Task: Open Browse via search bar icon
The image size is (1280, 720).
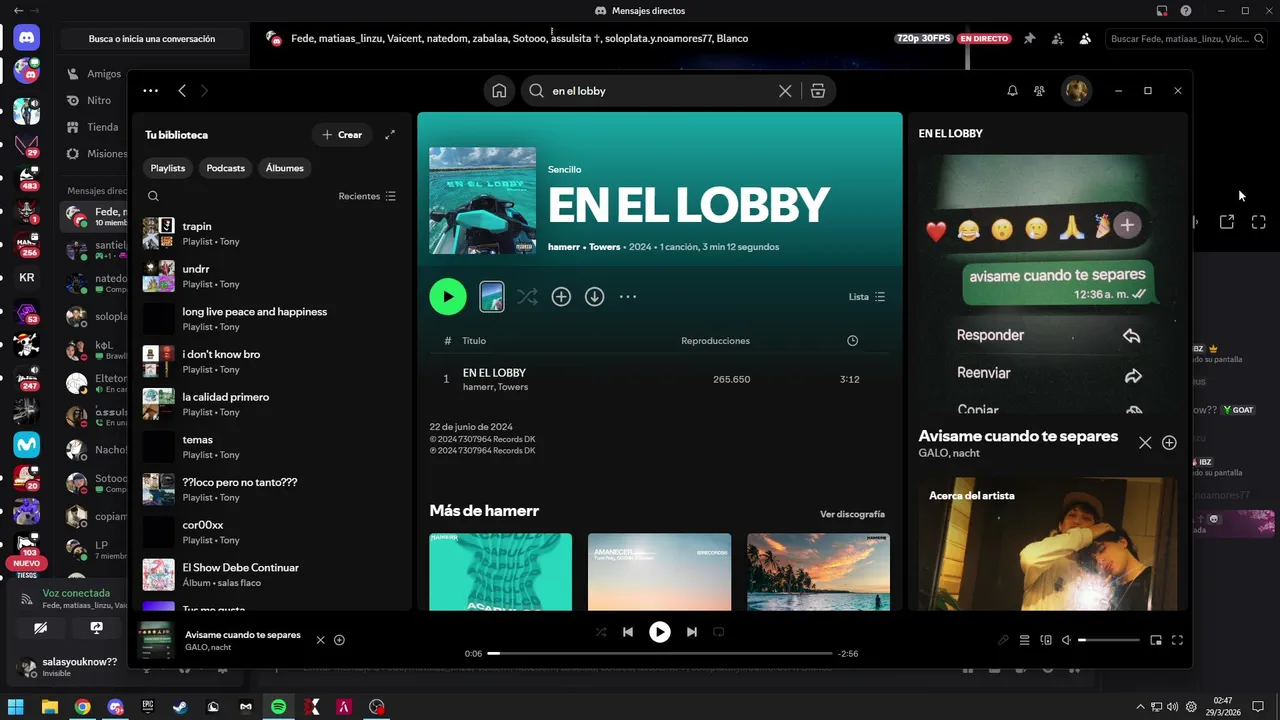Action: coord(818,91)
